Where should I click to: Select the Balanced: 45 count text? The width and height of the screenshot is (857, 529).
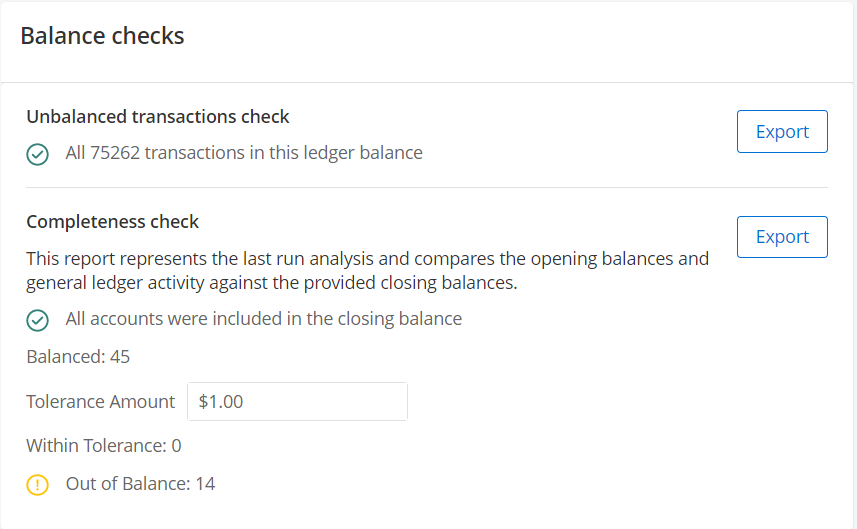(78, 357)
